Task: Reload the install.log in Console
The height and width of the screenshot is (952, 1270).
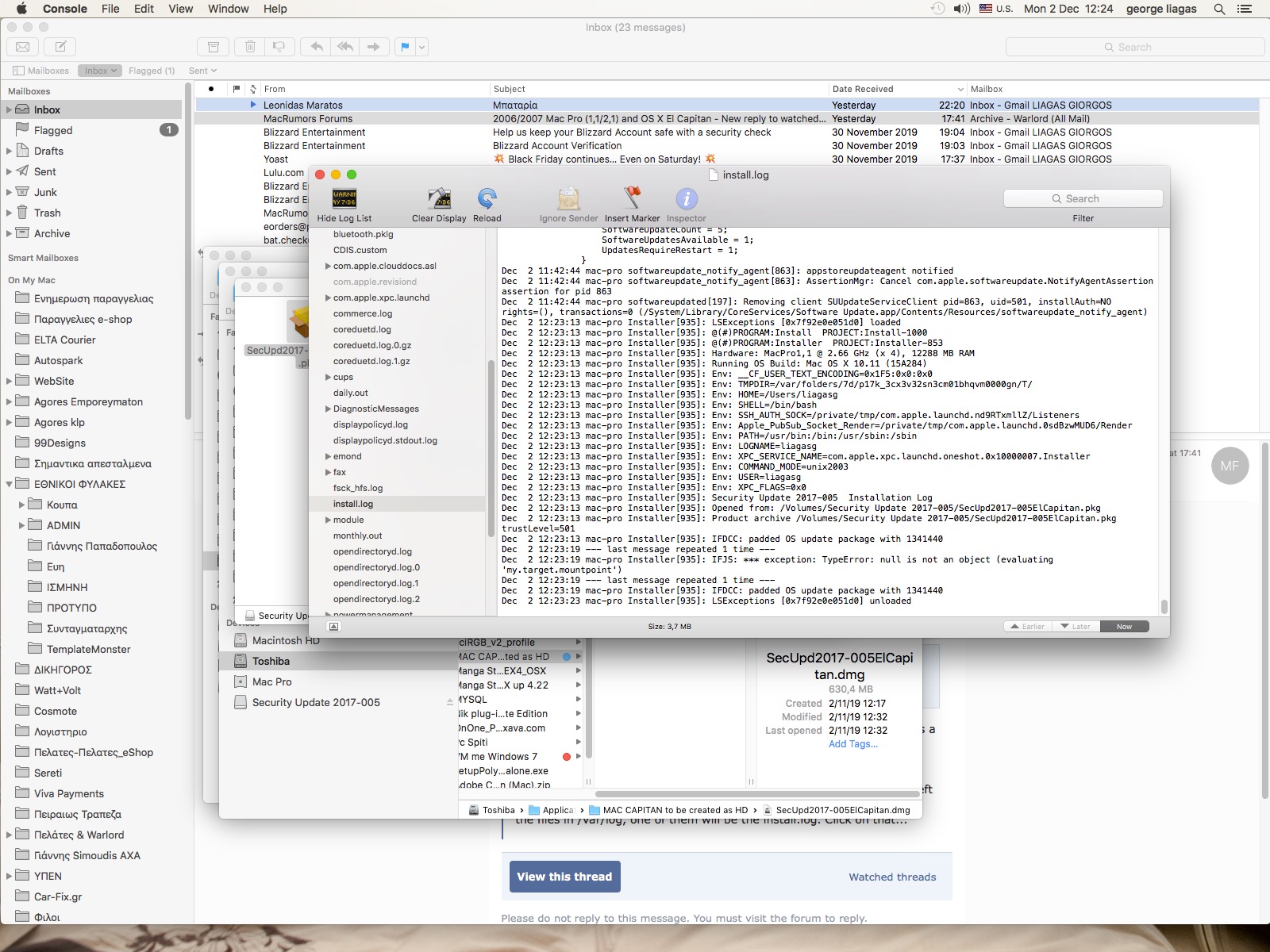Action: (x=487, y=198)
